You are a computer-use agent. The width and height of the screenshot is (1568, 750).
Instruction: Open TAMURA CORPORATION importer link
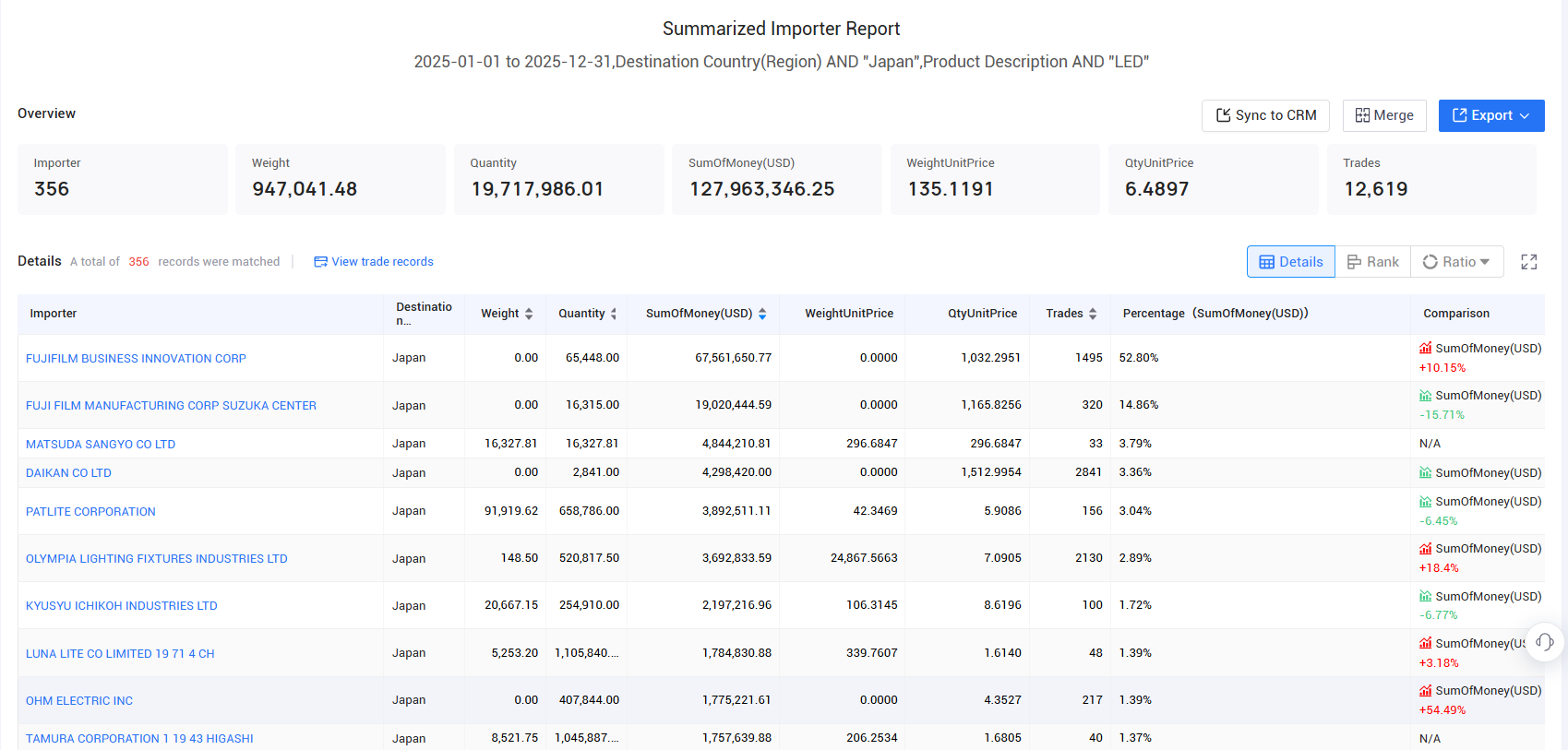click(x=139, y=739)
